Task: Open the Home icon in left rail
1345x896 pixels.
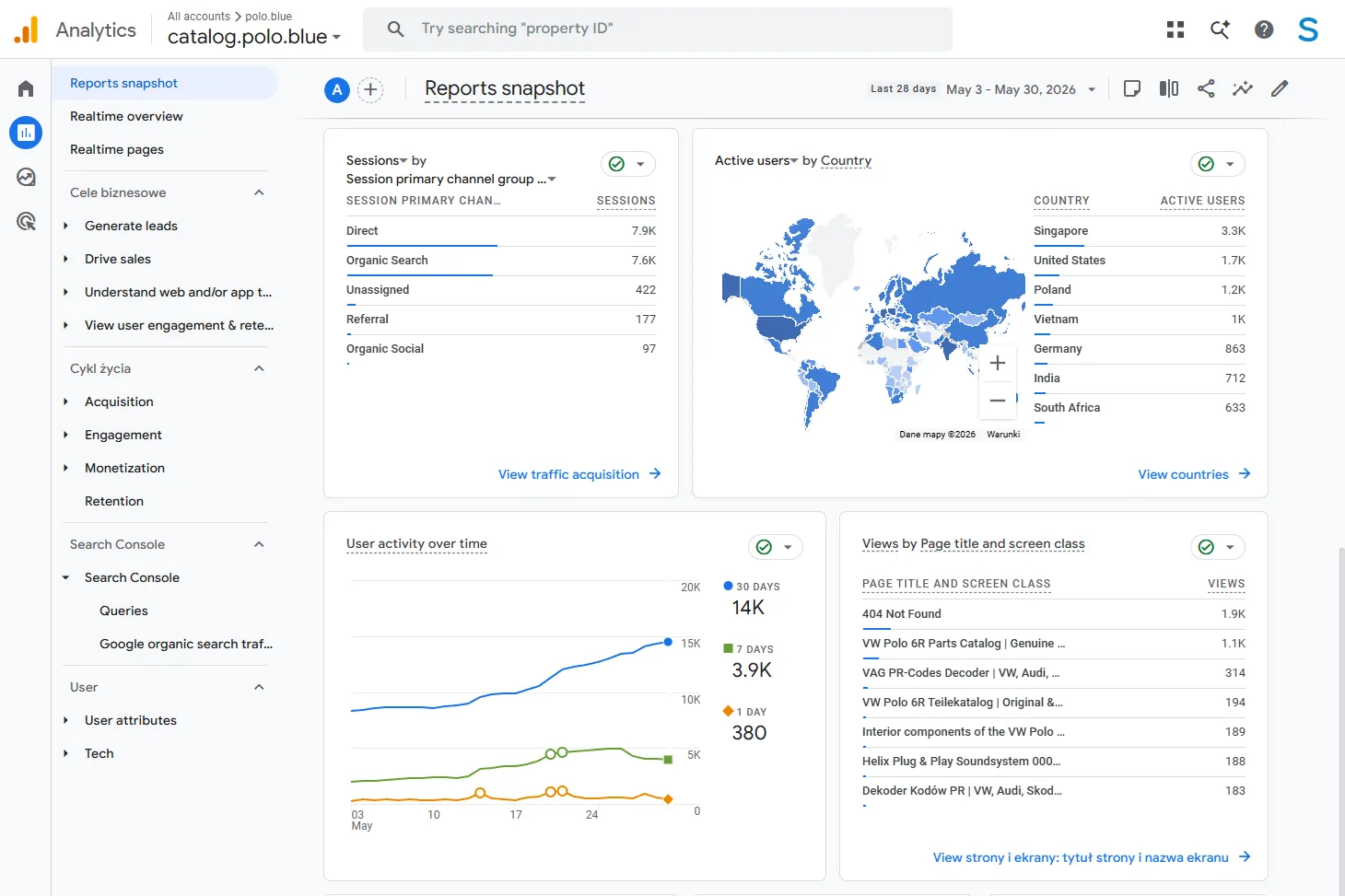Action: click(26, 88)
